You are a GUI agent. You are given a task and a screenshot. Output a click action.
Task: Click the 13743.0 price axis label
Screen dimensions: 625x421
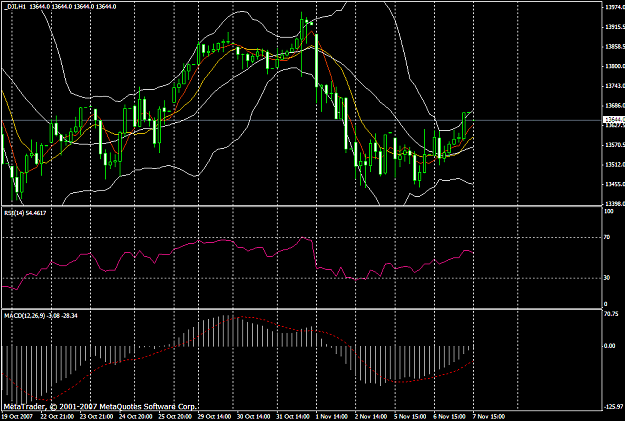(615, 86)
